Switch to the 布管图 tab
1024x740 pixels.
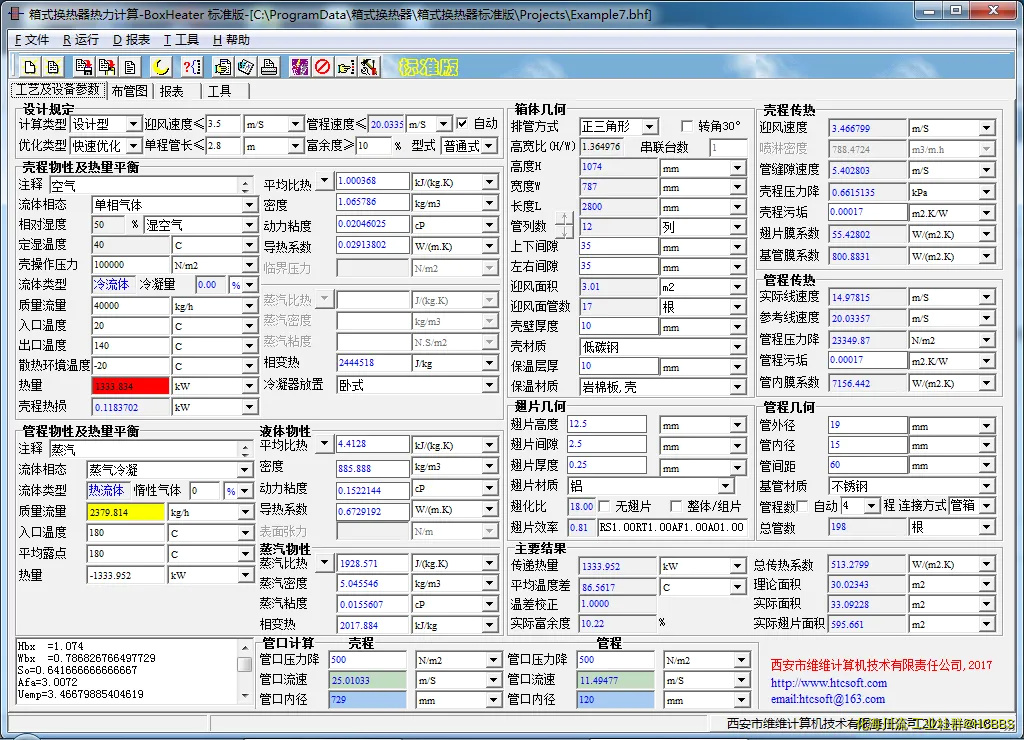point(129,91)
